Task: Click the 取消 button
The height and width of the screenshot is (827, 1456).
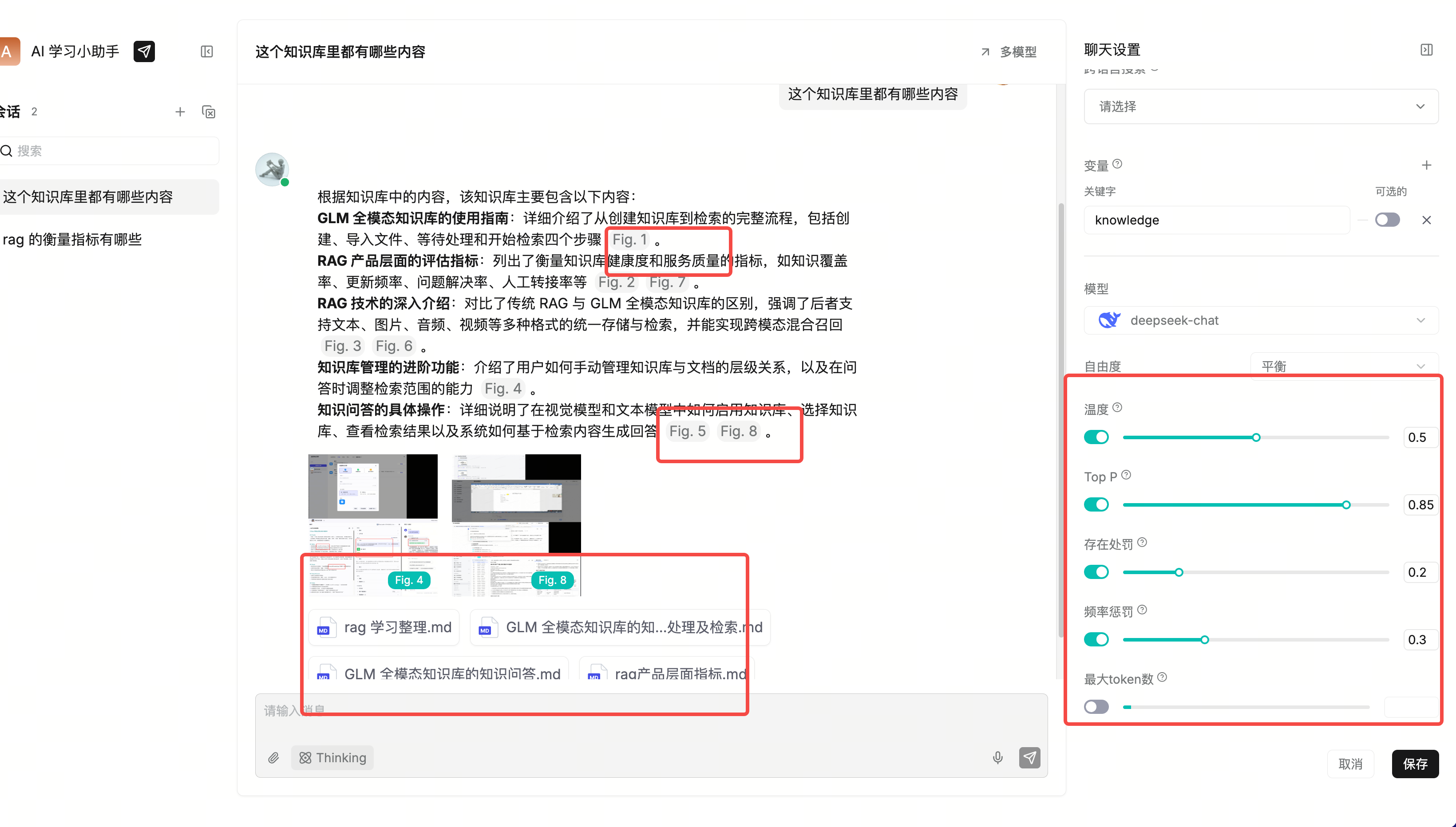Action: (x=1350, y=764)
